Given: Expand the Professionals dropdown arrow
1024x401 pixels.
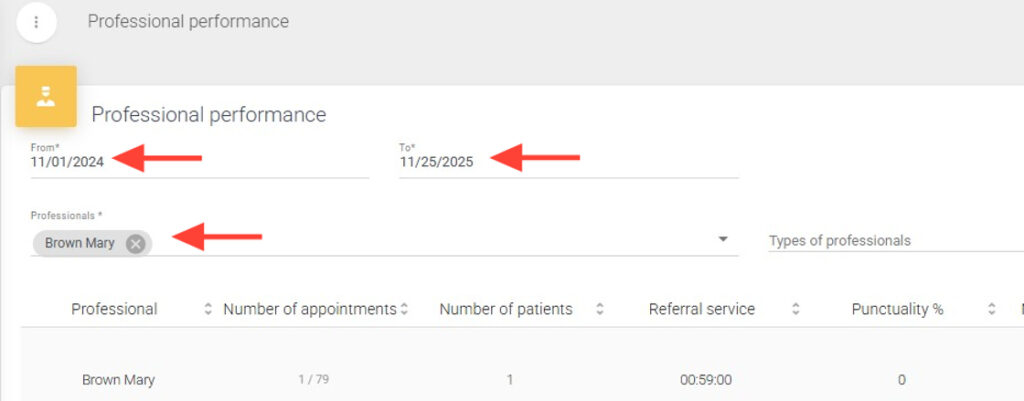Looking at the screenshot, I should click(723, 240).
